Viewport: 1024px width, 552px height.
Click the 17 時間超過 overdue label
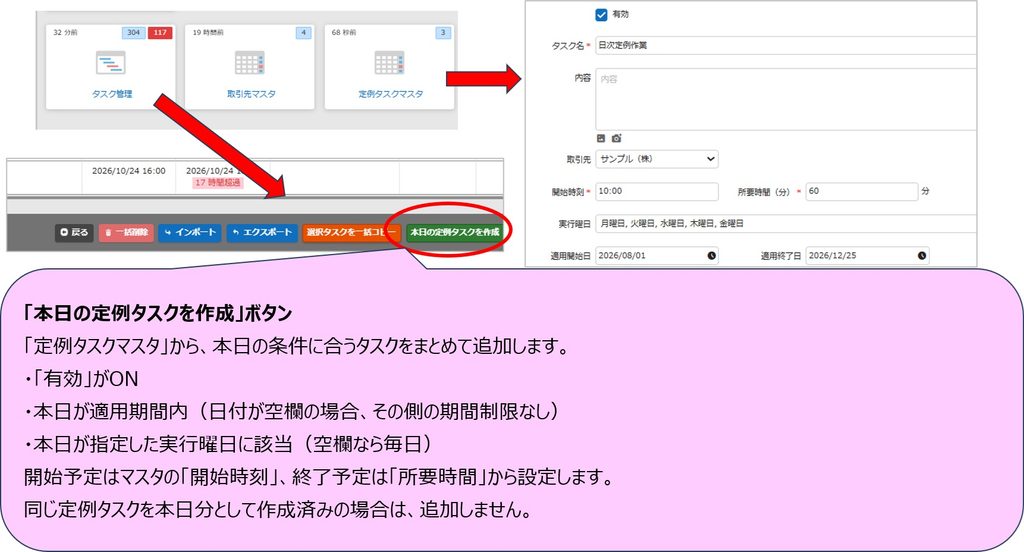pyautogui.click(x=217, y=183)
